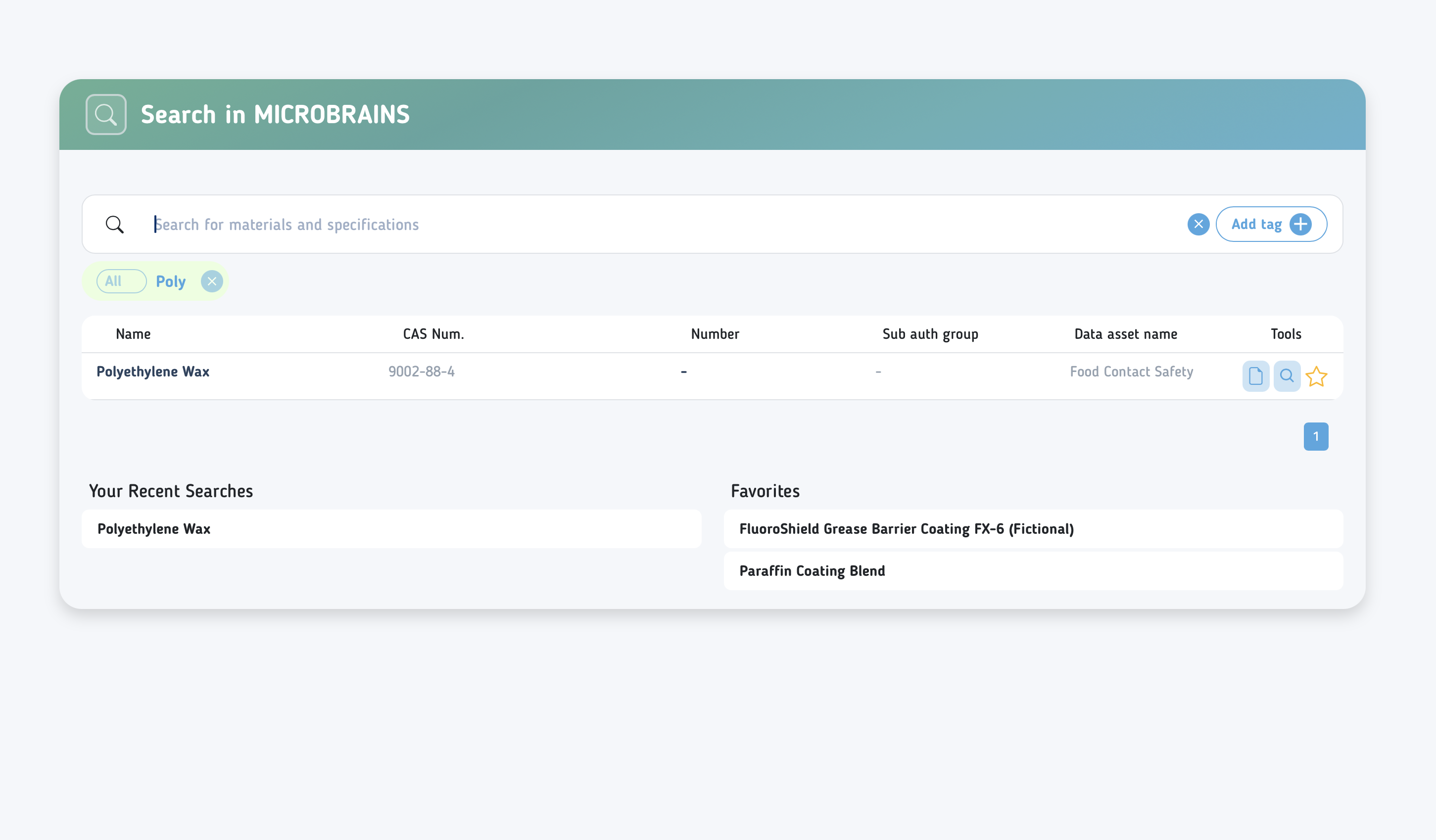The width and height of the screenshot is (1436, 840).
Task: Open recent search Polyethylene Wax
Action: click(391, 529)
